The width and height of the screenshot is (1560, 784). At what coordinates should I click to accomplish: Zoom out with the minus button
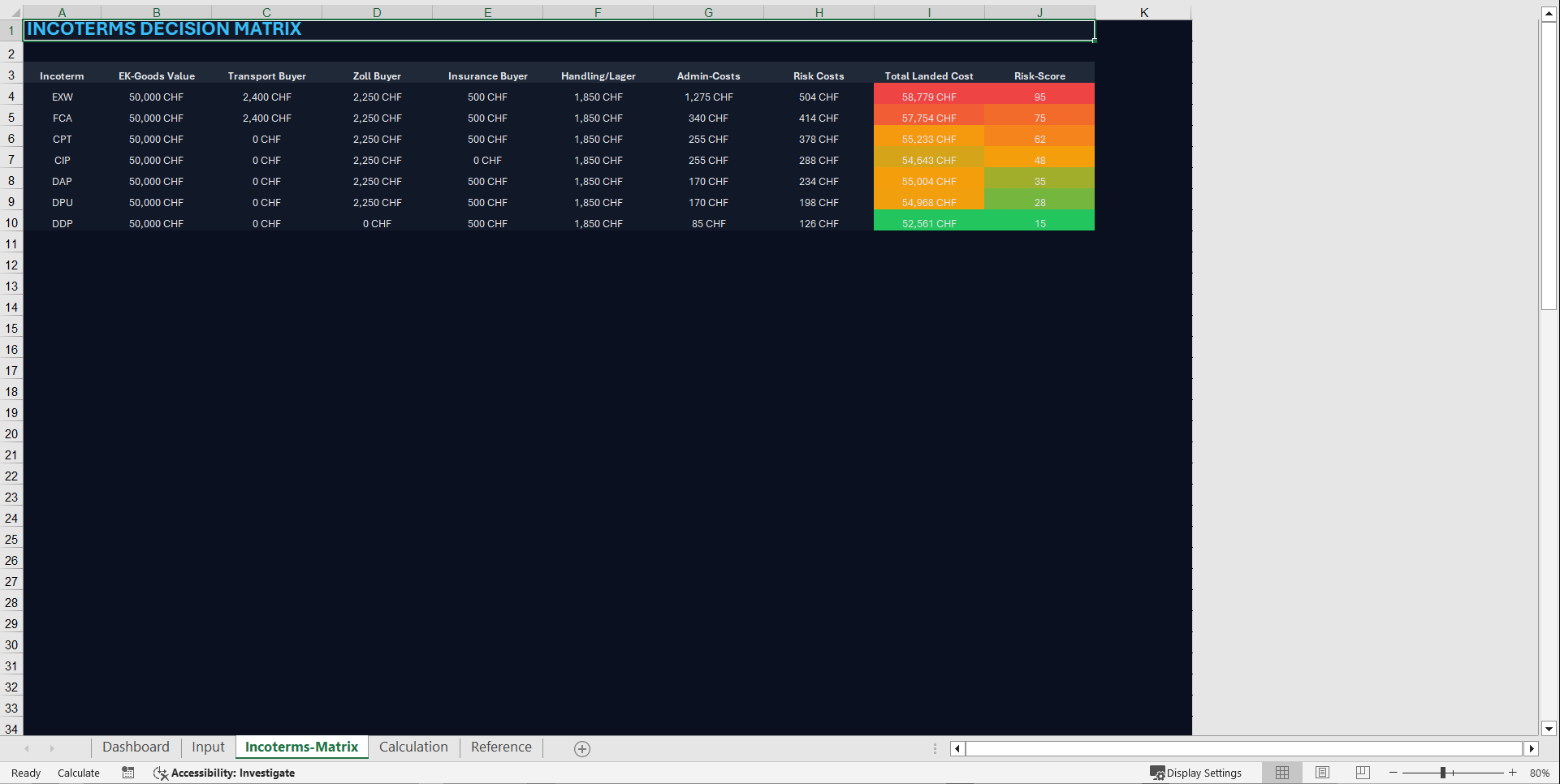[1394, 773]
